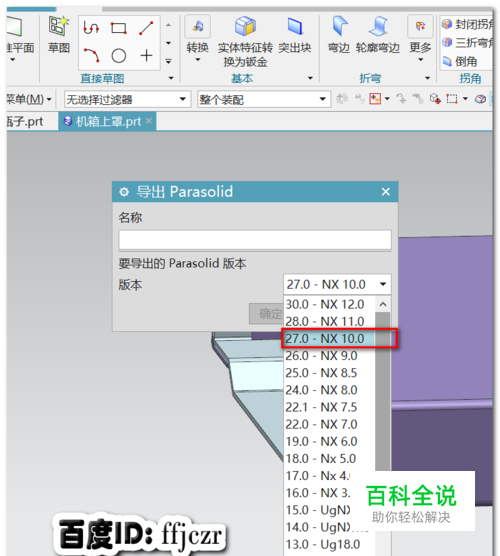Click the 封闭拐角 closed corner tool
Viewport: 500px width, 556px height.
point(467,24)
